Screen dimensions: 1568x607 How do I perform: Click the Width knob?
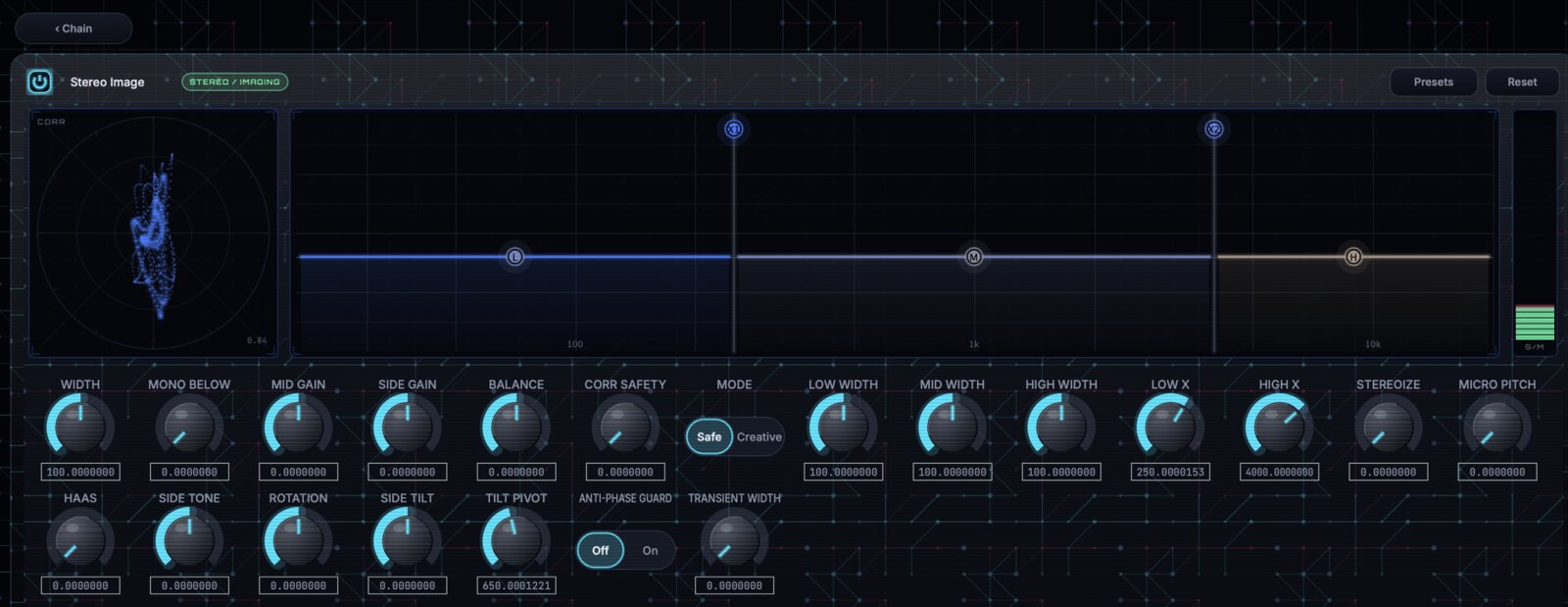80,428
